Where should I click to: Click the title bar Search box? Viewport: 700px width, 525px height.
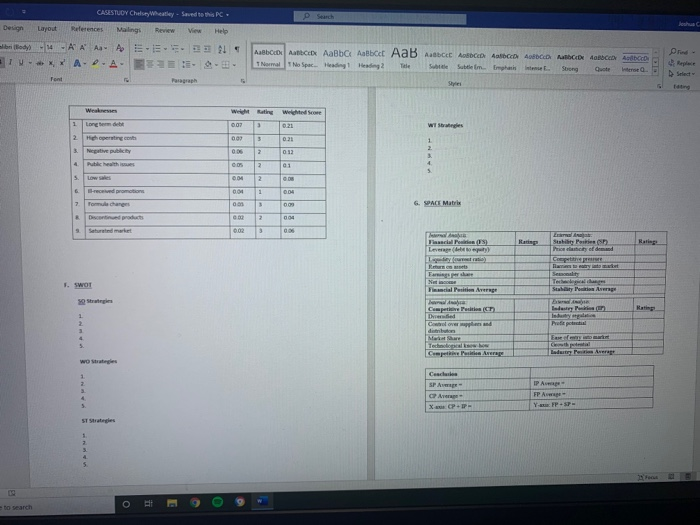pyautogui.click(x=380, y=17)
